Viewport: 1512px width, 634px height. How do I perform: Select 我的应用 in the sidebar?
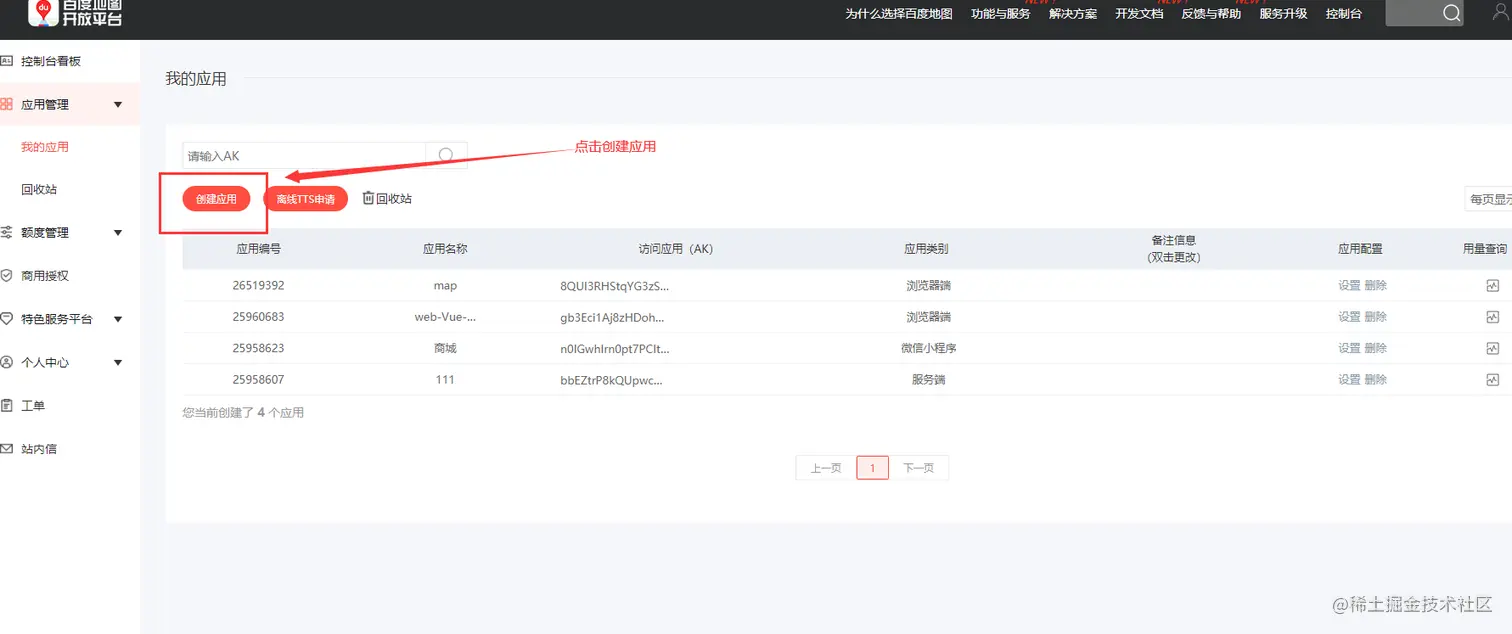45,147
